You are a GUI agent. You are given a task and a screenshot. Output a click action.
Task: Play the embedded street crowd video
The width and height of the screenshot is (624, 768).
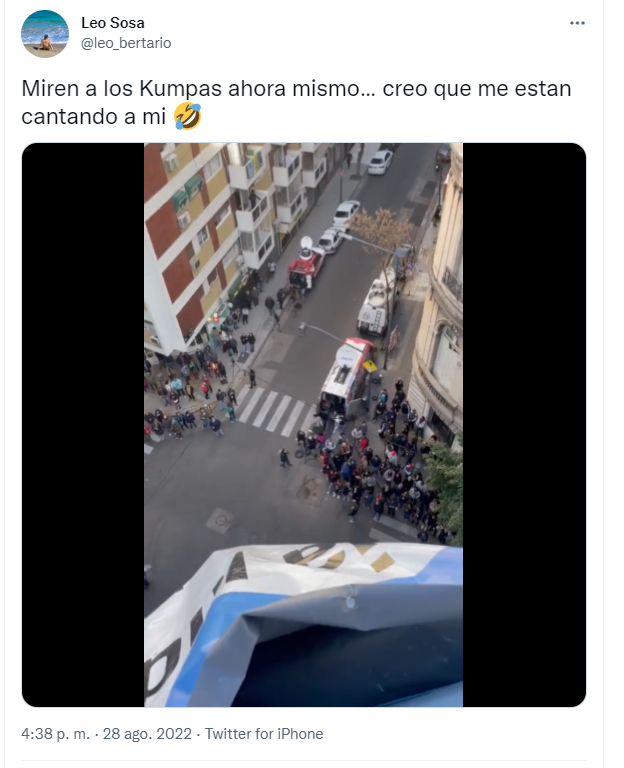coord(303,425)
